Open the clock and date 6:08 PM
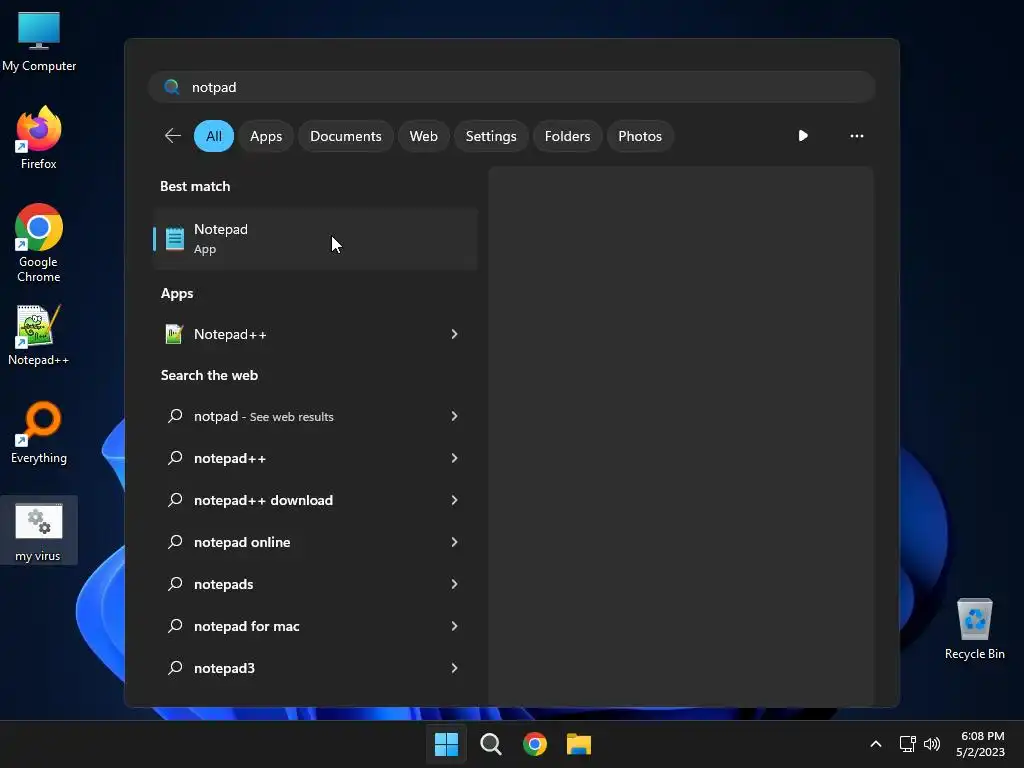The image size is (1024, 768). pyautogui.click(x=981, y=744)
